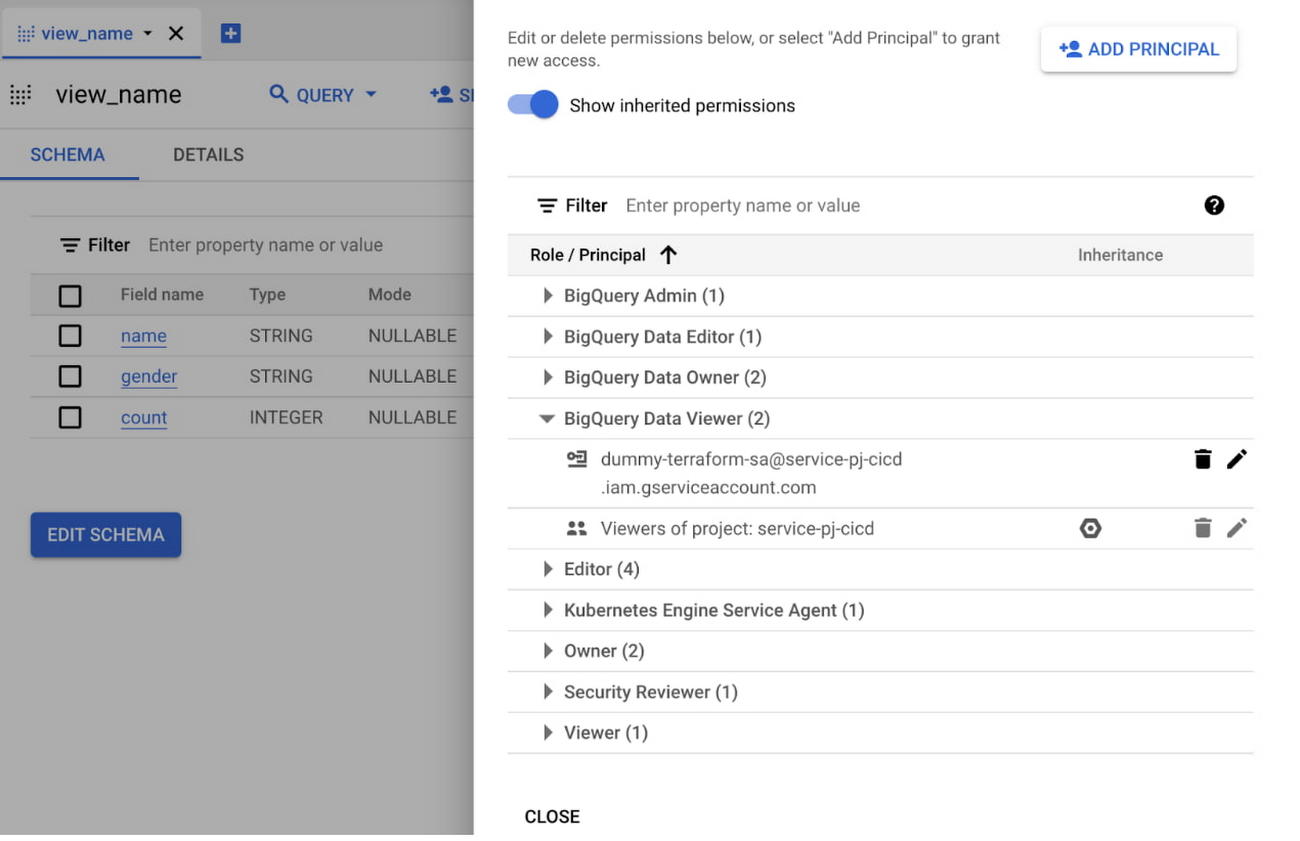Click trash icon for Viewers of project row
Screen dimensions: 1300x841
point(1203,528)
